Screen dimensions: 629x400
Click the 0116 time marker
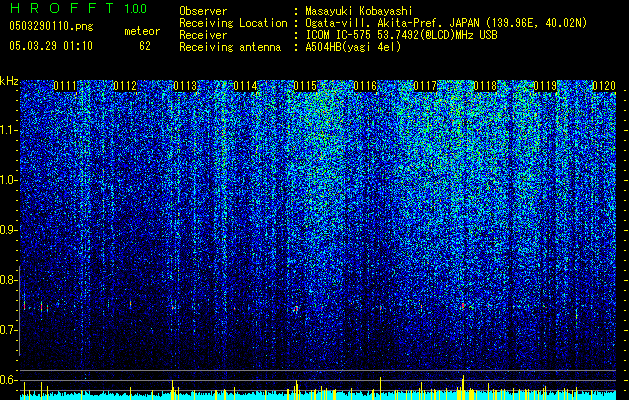(x=365, y=86)
